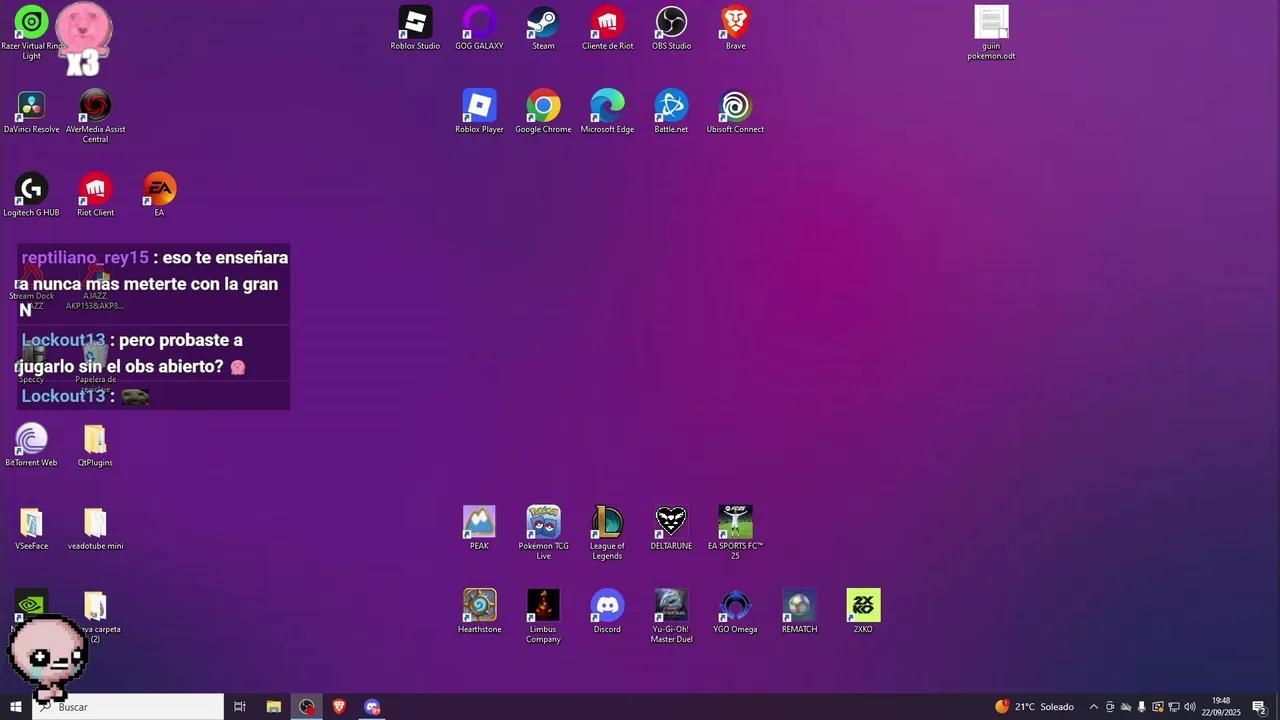The width and height of the screenshot is (1280, 720).
Task: Open the clock showing 19:48
Action: tap(1221, 707)
